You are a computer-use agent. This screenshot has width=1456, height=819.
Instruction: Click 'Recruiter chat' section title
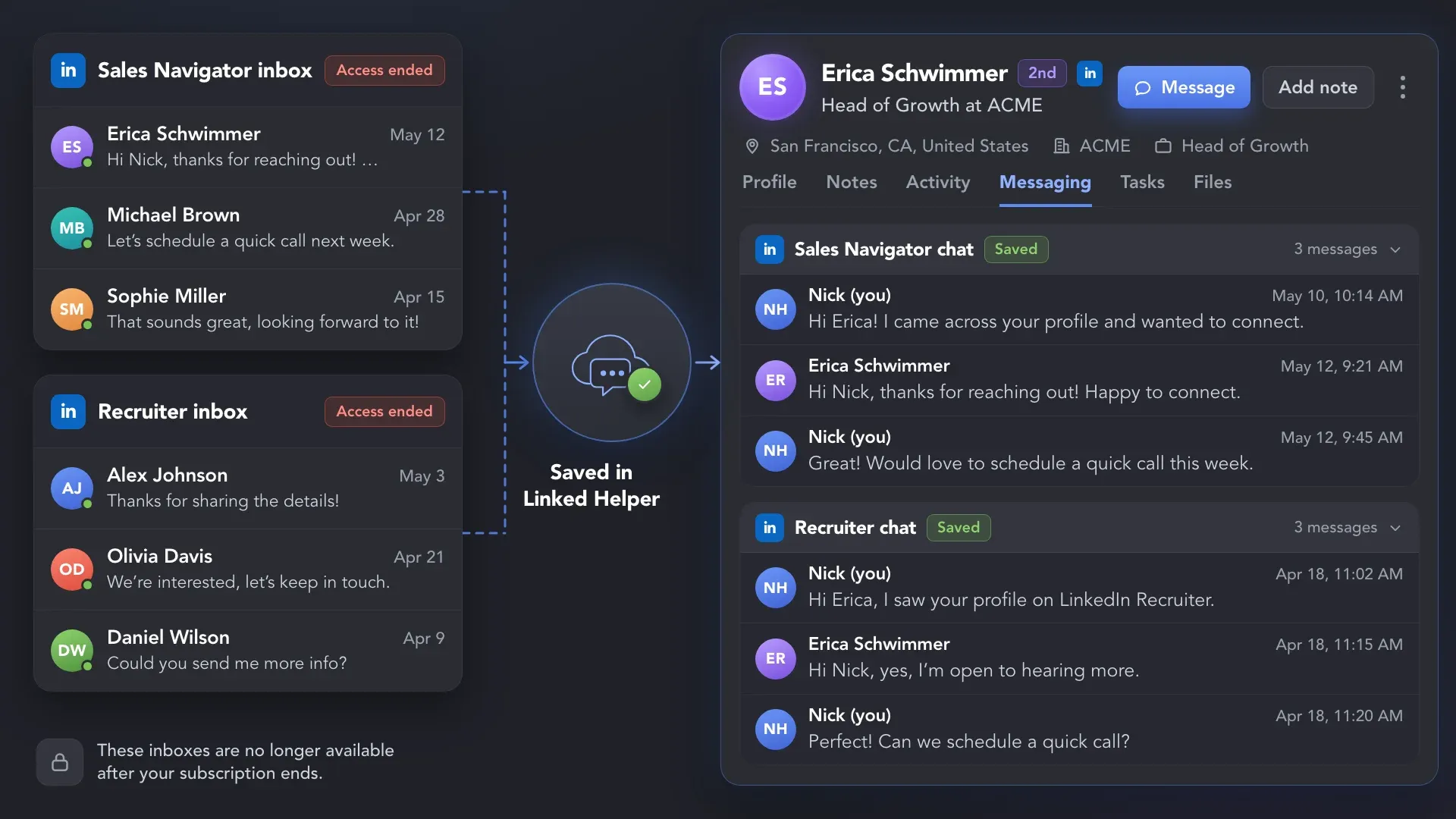(x=855, y=528)
